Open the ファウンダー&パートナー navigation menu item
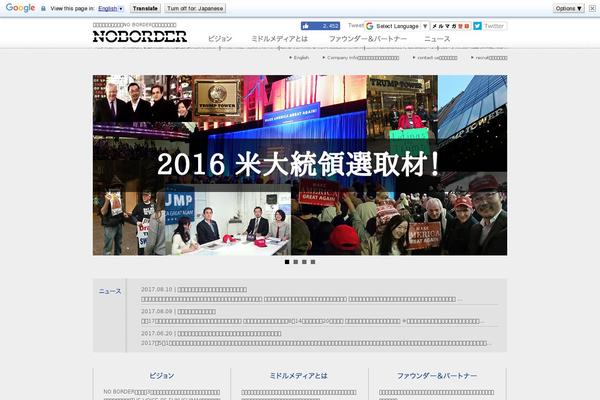 tap(368, 39)
